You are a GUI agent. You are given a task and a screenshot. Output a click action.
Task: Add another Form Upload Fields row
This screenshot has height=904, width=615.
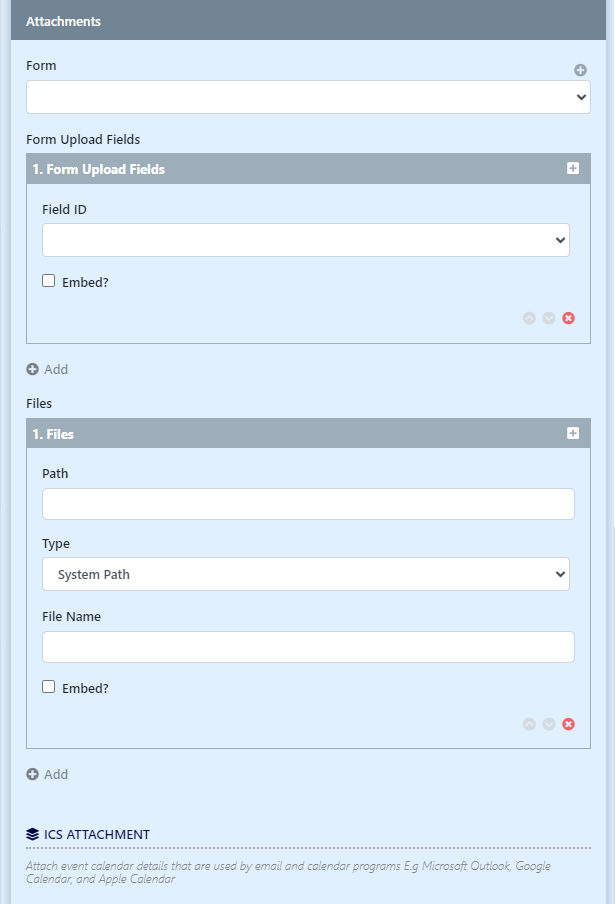click(47, 369)
